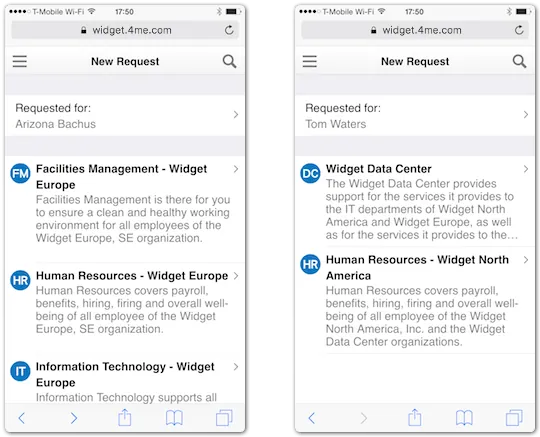This screenshot has height=437, width=540.
Task: Go forward in left phone's Safari toolbar
Action: (x=74, y=418)
